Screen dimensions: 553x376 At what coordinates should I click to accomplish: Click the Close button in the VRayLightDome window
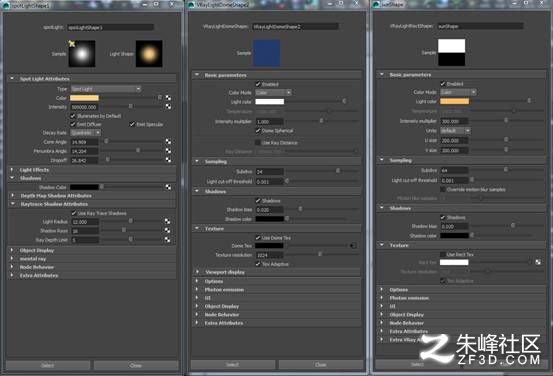point(321,364)
